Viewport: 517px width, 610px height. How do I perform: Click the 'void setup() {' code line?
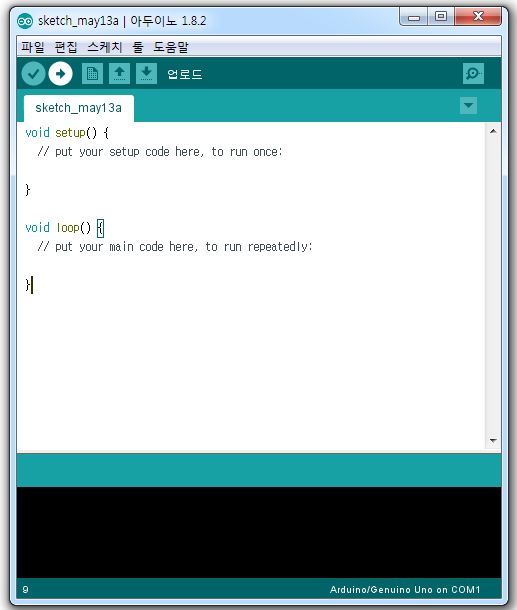click(67, 133)
